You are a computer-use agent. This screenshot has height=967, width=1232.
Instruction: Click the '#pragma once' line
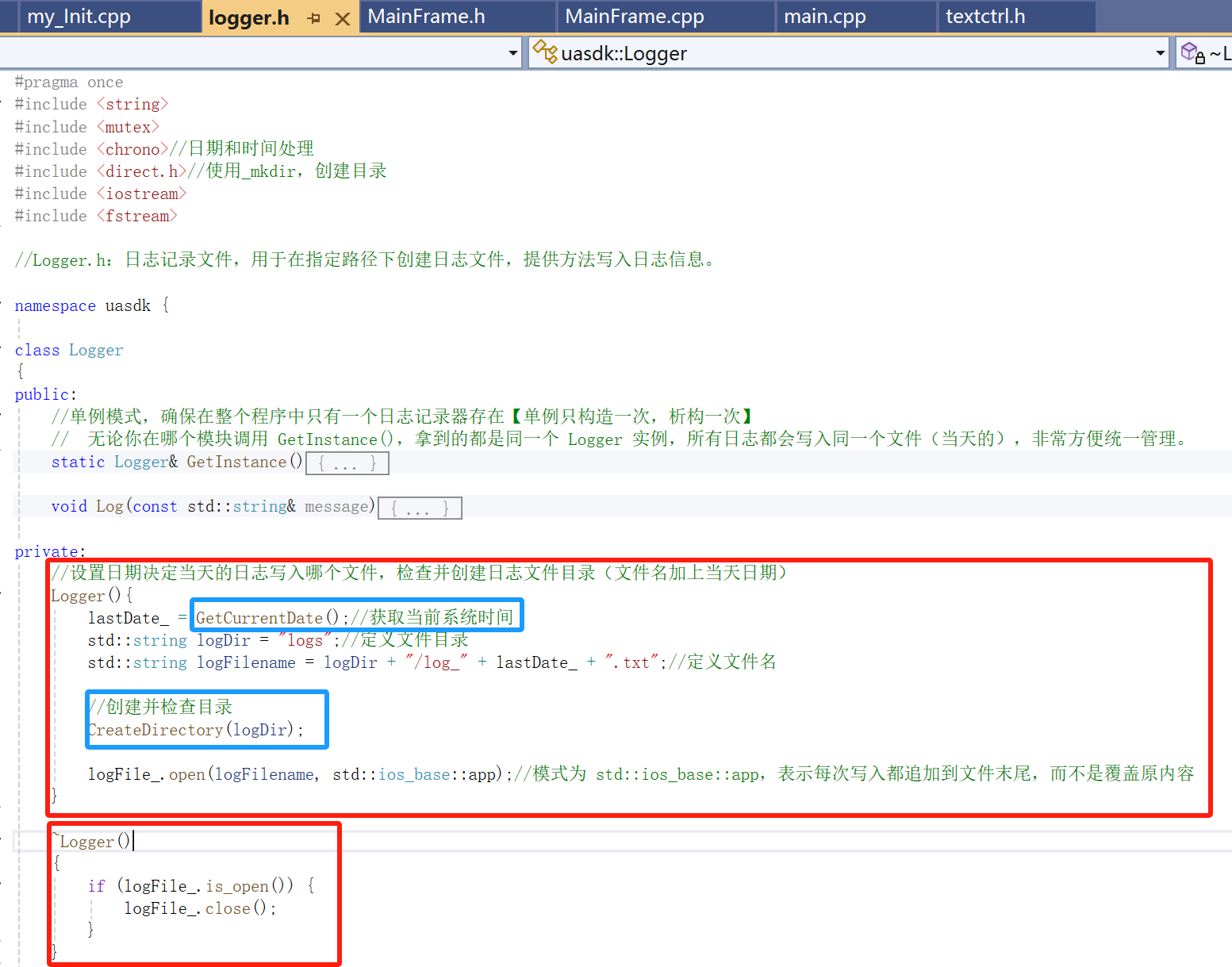[69, 83]
